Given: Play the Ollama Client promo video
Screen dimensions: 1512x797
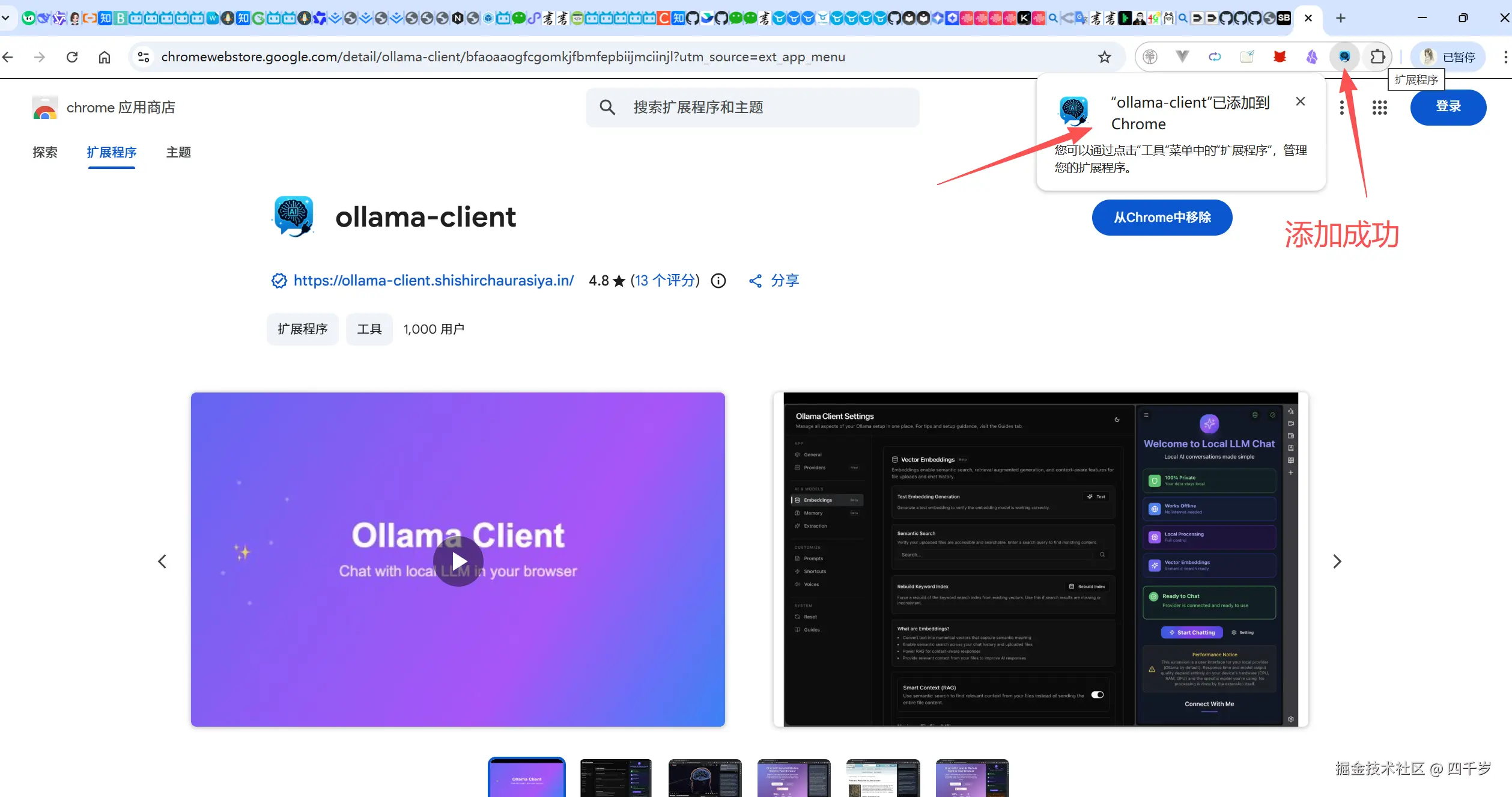Looking at the screenshot, I should pyautogui.click(x=458, y=561).
